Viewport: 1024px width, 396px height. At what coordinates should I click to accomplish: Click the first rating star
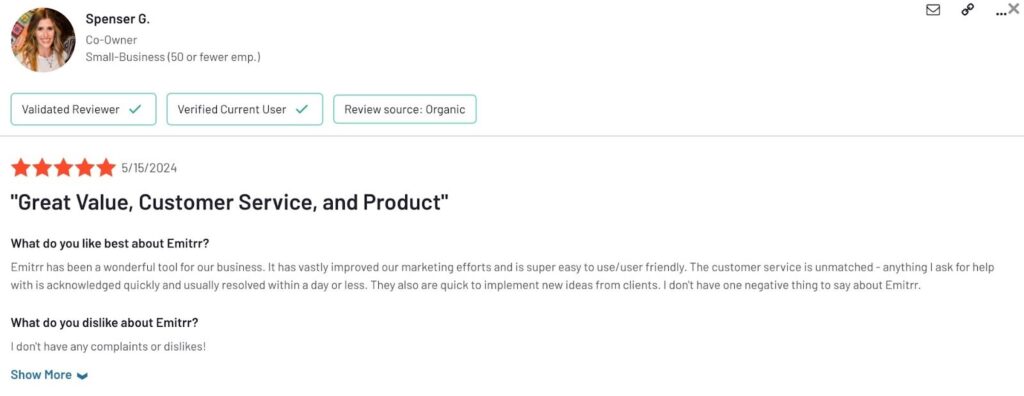coord(20,168)
